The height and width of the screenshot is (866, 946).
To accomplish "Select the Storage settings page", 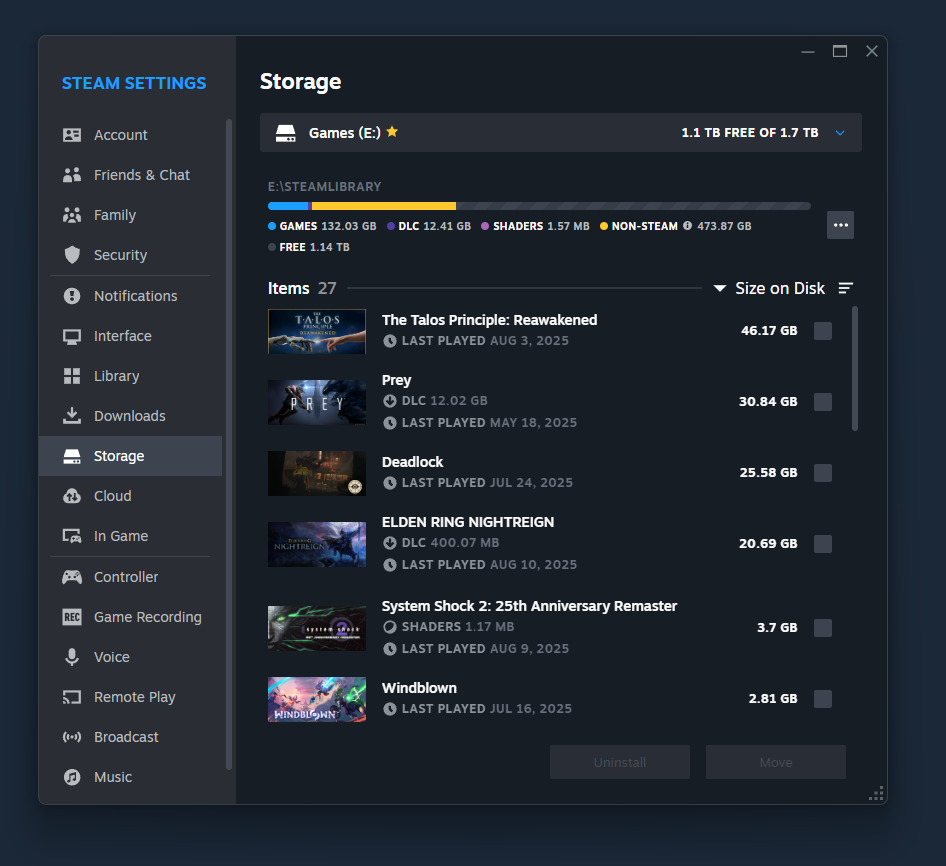I will point(130,456).
